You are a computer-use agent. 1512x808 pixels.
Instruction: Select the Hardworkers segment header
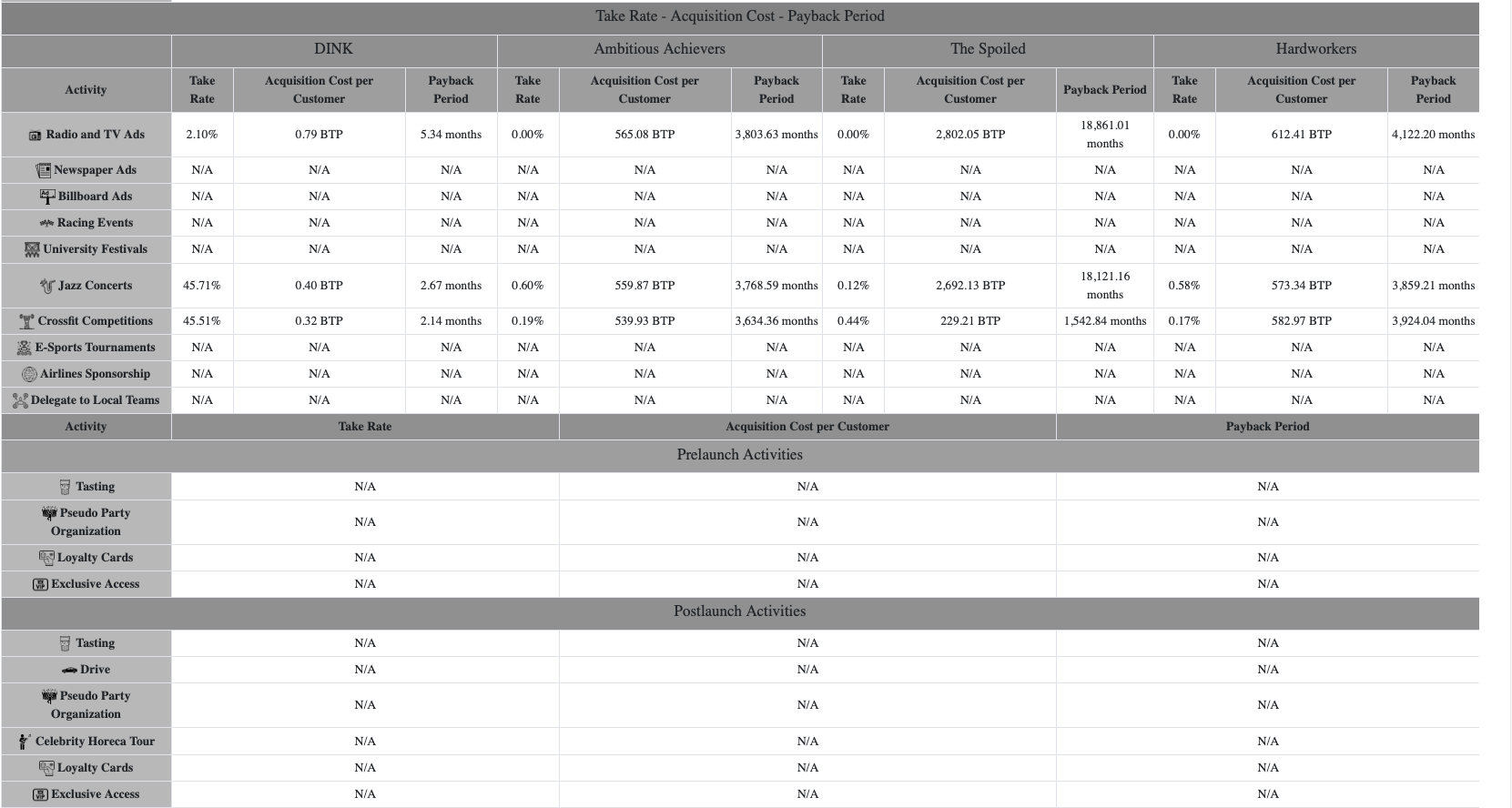[1316, 49]
